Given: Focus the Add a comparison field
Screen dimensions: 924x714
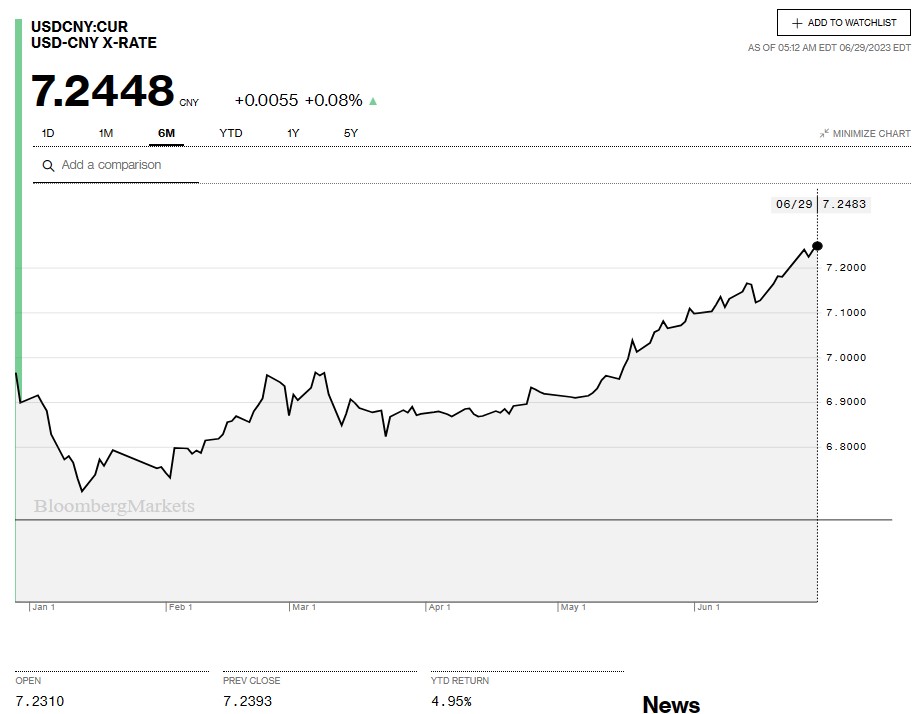Looking at the screenshot, I should coord(125,165).
